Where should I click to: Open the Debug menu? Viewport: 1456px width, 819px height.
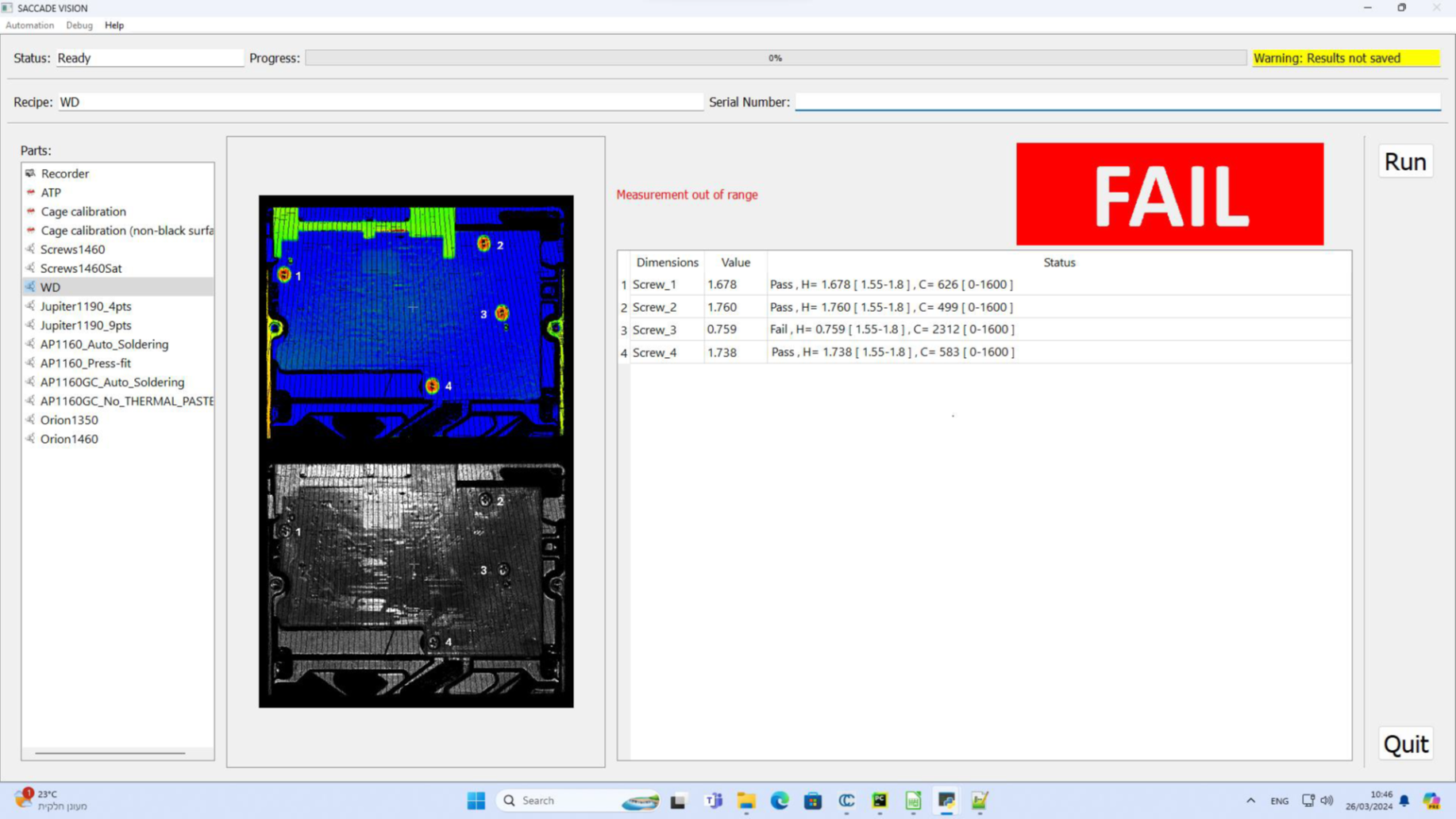pyautogui.click(x=79, y=25)
